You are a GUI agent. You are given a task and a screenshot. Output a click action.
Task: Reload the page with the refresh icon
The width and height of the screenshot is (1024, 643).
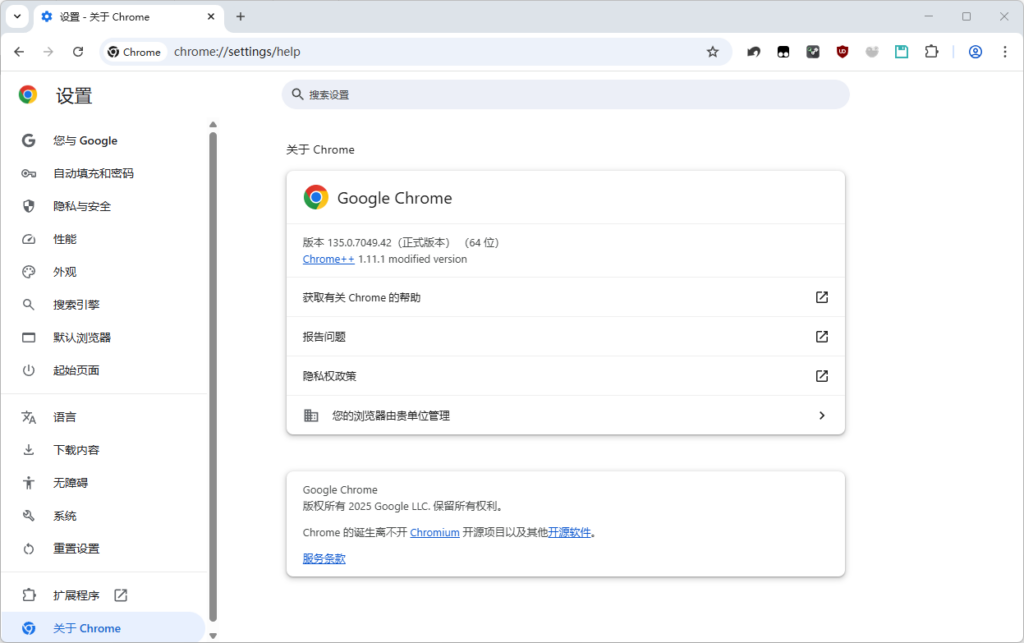[78, 52]
